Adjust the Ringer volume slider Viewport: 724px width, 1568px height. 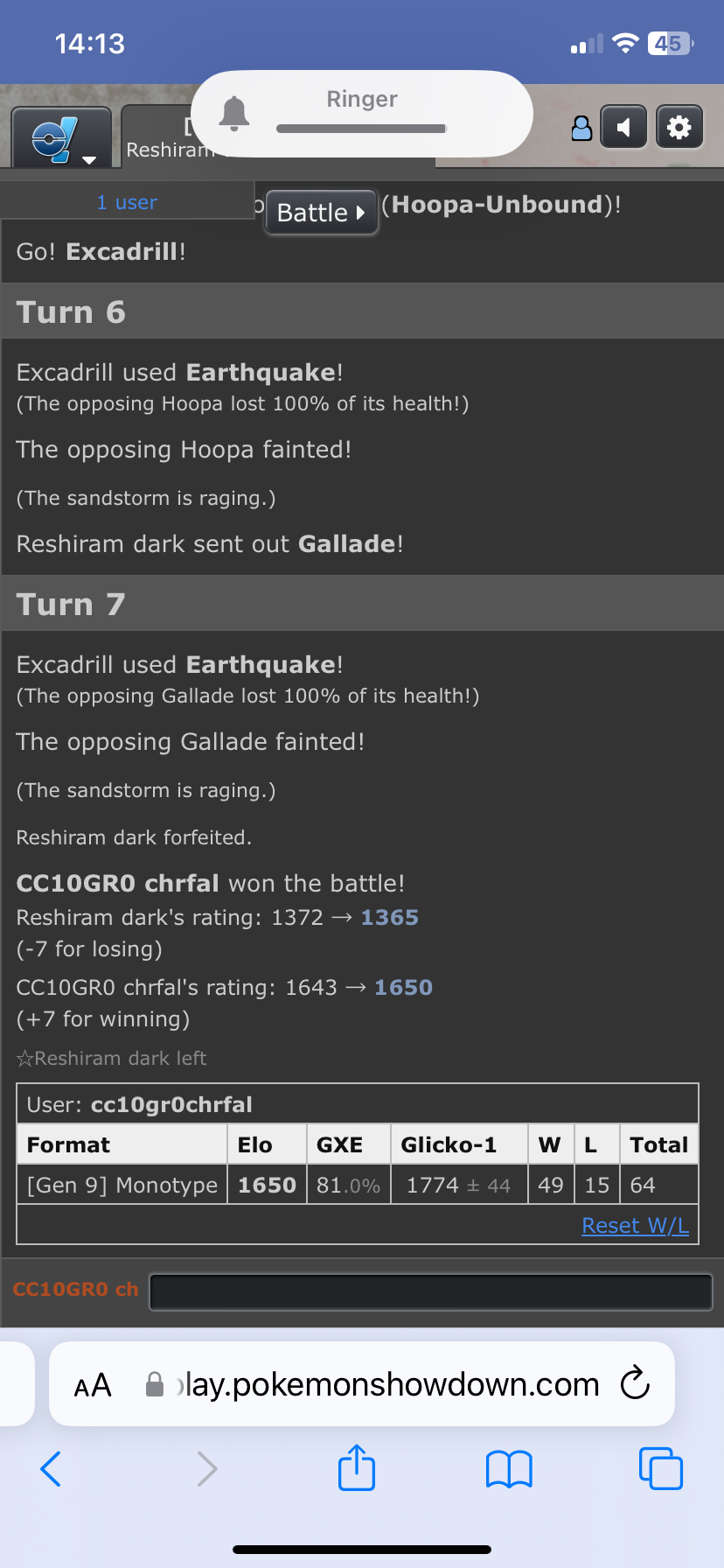click(x=361, y=129)
